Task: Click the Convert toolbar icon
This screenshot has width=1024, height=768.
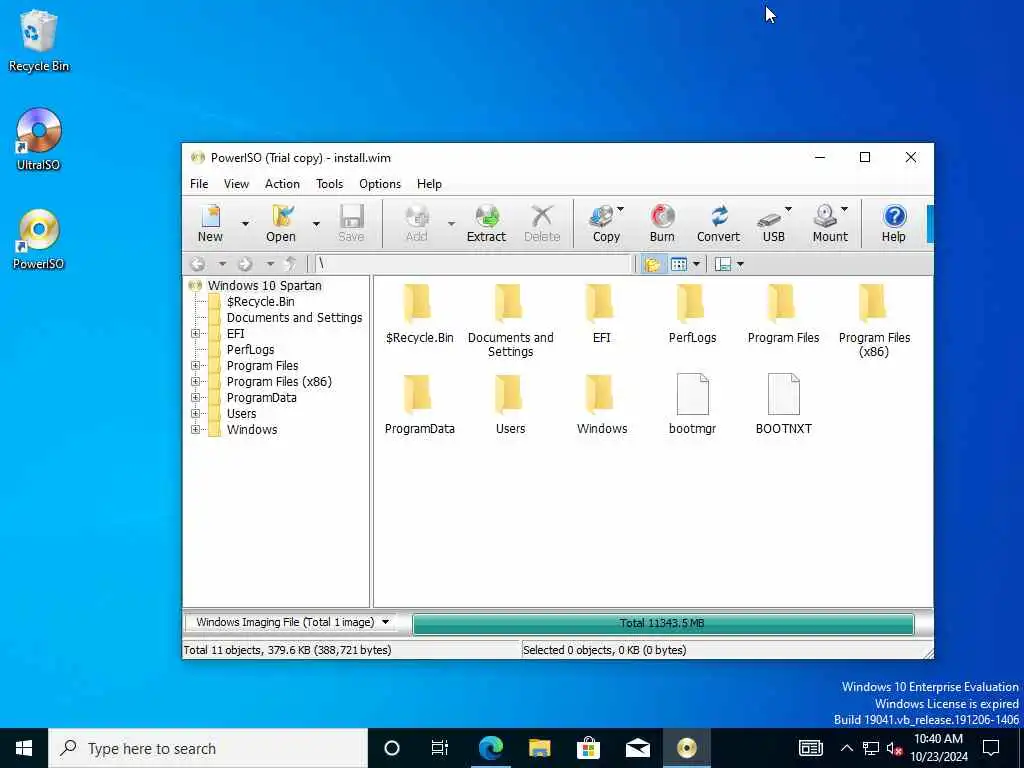Action: pyautogui.click(x=718, y=223)
